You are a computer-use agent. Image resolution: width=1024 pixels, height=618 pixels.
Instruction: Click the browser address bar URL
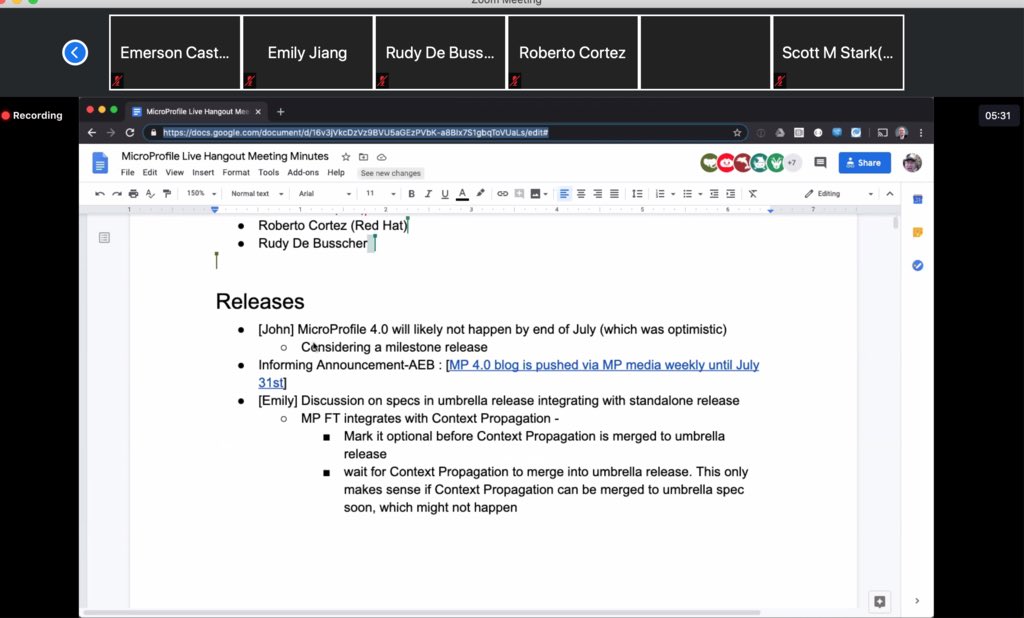click(x=355, y=133)
